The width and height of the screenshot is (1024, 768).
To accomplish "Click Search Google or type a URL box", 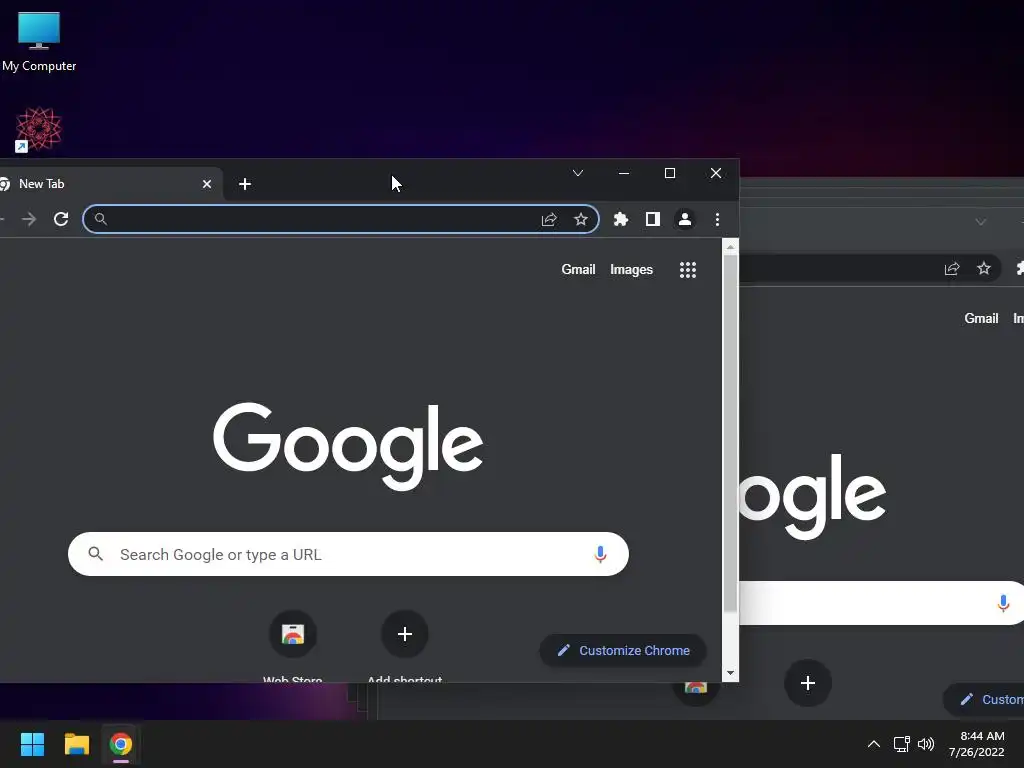I will click(x=348, y=554).
